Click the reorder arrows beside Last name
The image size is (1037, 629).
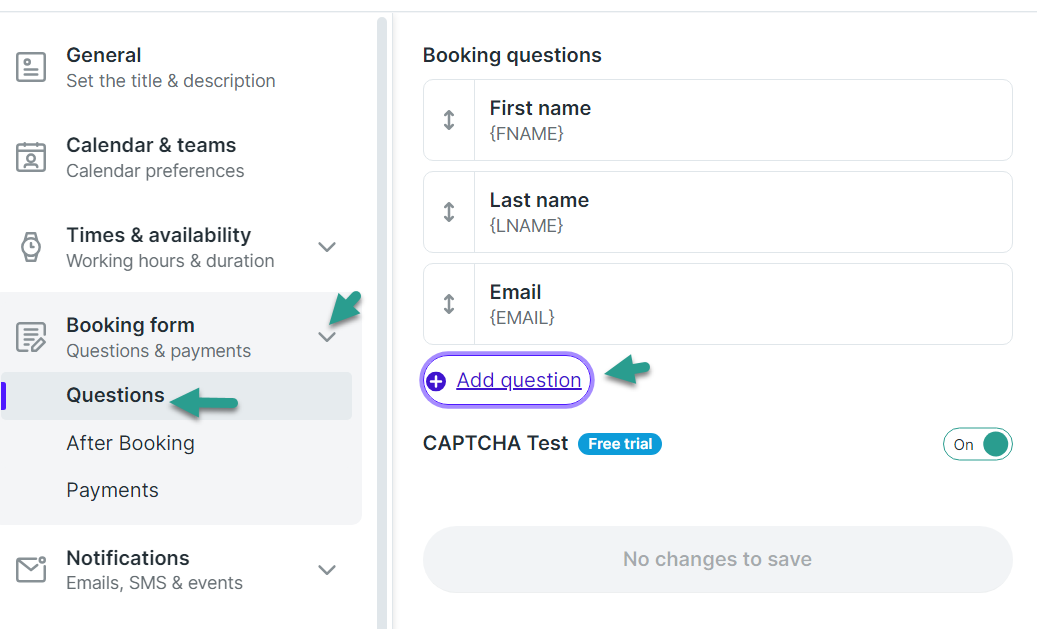pos(448,211)
